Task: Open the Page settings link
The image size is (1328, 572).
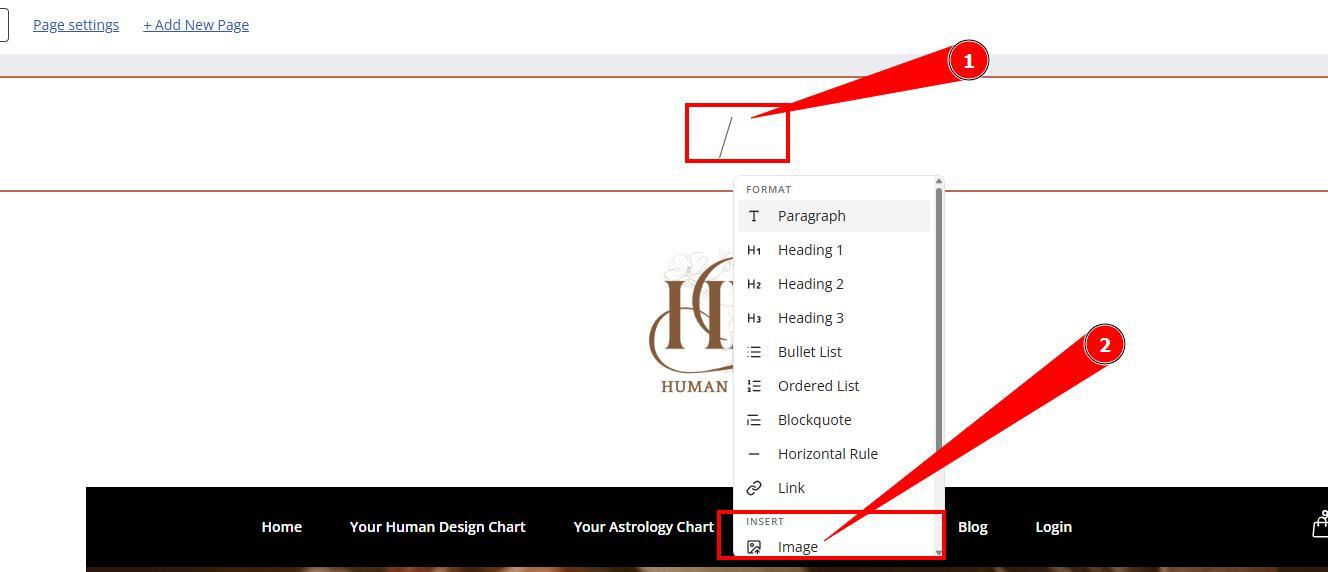Action: click(76, 25)
